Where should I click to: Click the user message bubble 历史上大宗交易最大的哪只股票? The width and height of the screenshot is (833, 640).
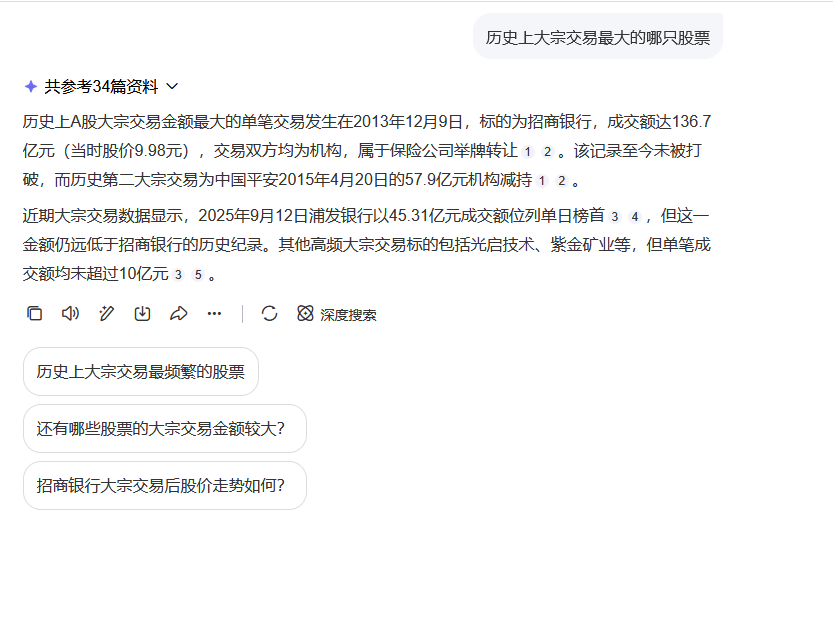coord(598,37)
